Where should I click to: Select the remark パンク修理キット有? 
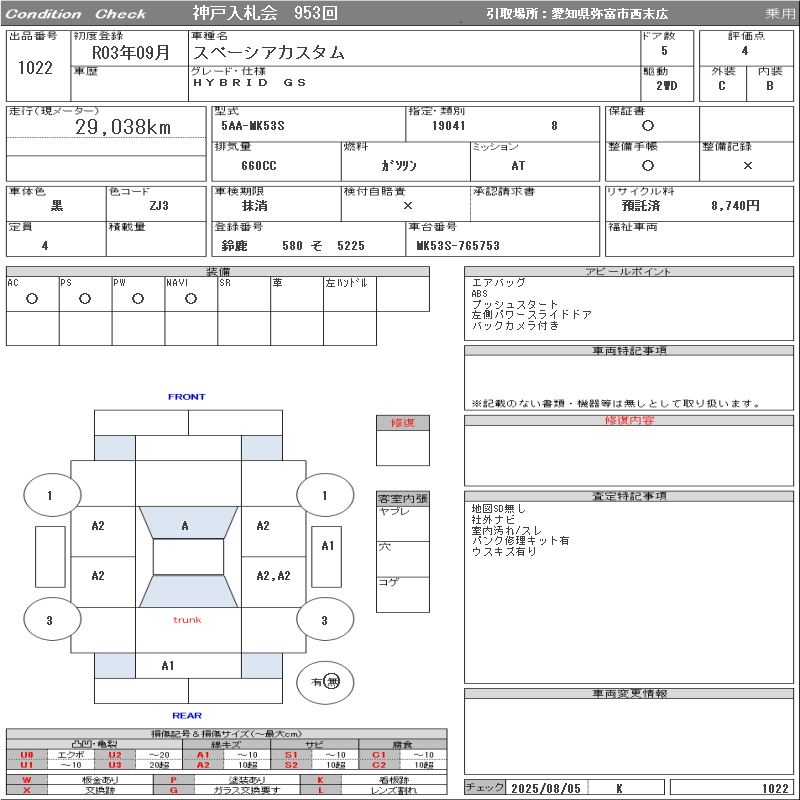coord(520,541)
